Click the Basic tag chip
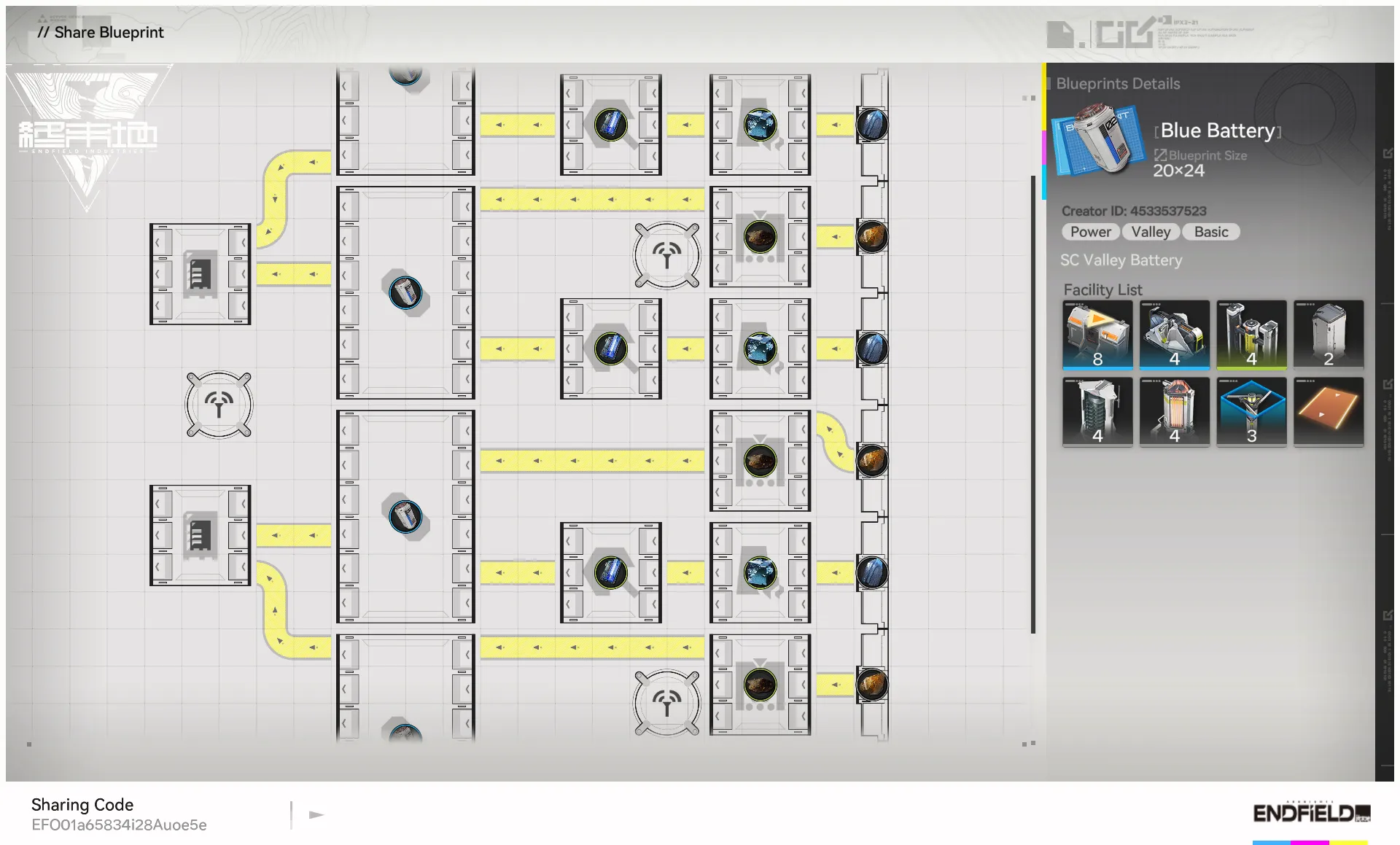The height and width of the screenshot is (845, 1400). coord(1210,232)
